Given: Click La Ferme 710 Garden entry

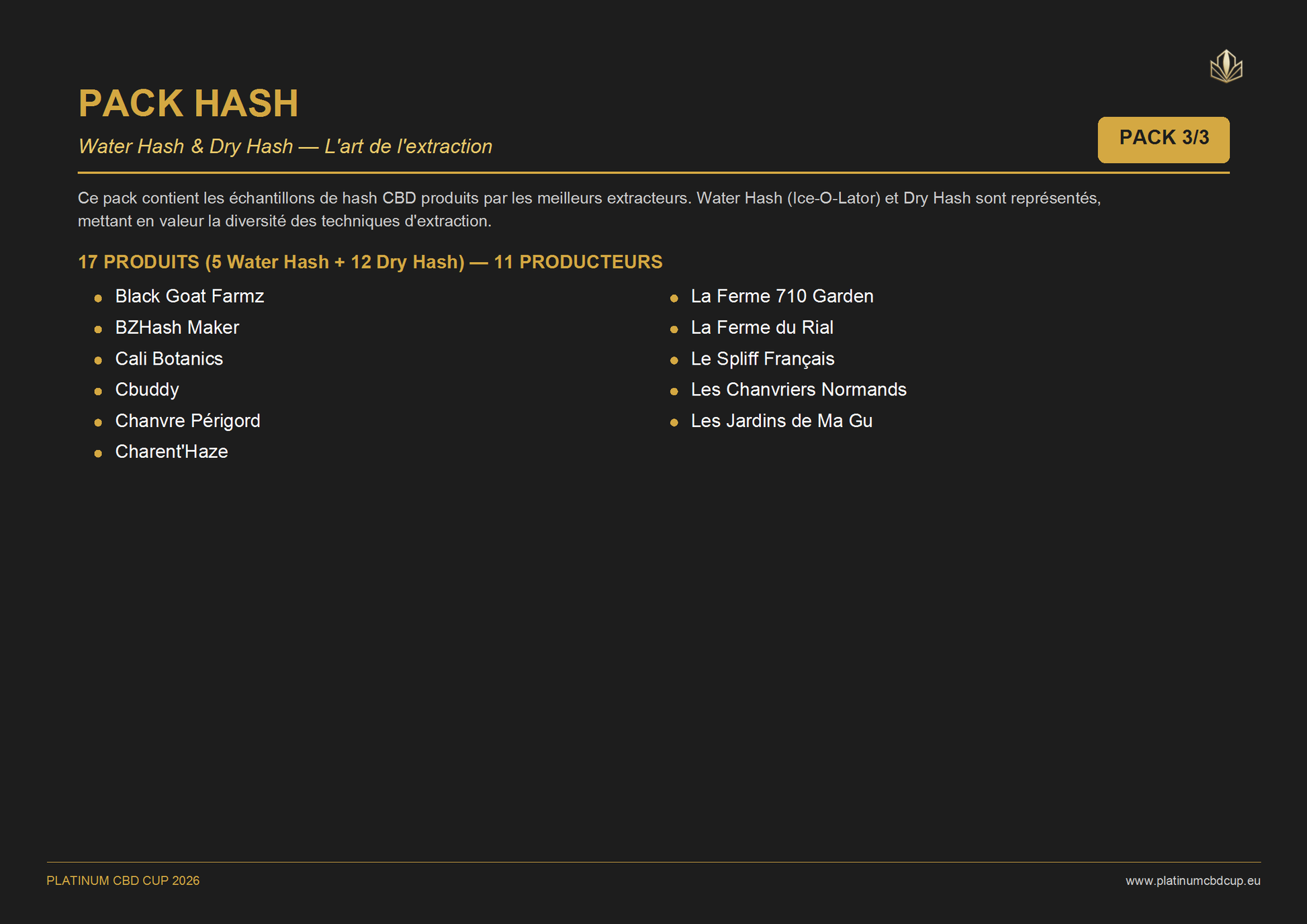Looking at the screenshot, I should pyautogui.click(x=782, y=296).
